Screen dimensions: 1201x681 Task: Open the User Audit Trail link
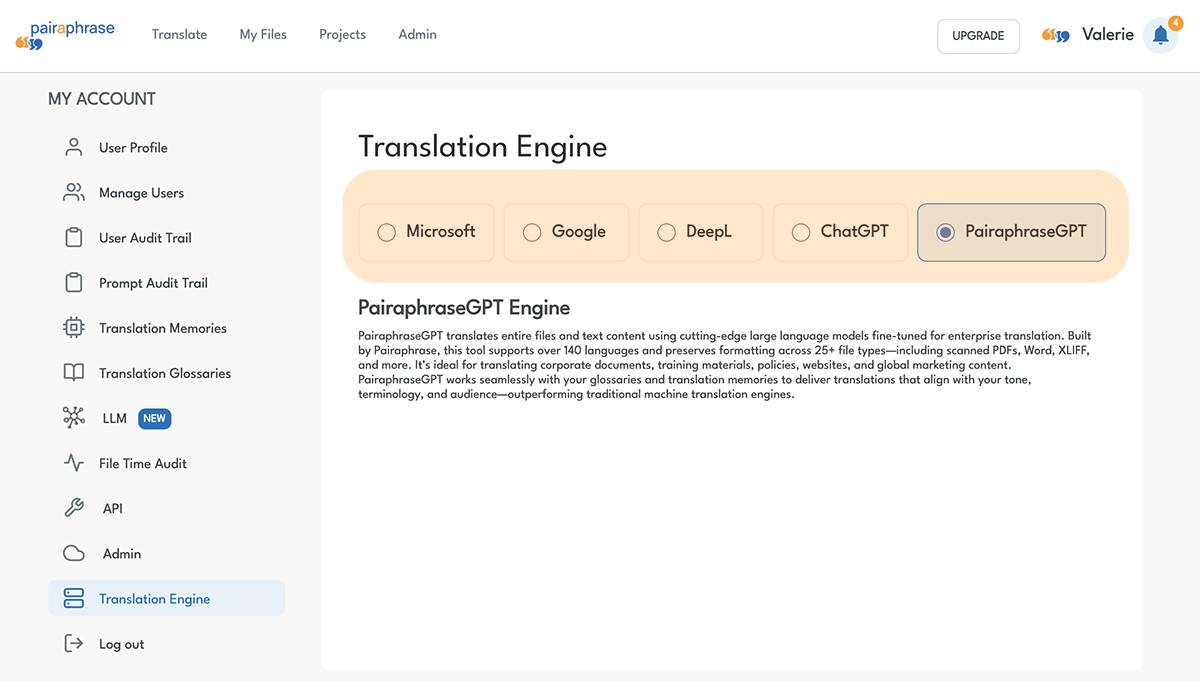coord(145,238)
